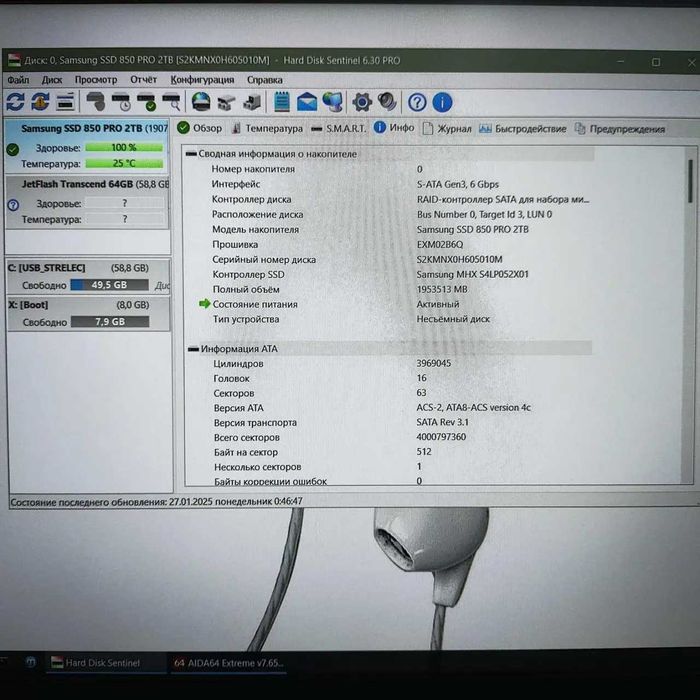Image resolution: width=700 pixels, height=700 pixels.
Task: Click the Samsung temperature bar showing 25 °C
Action: [124, 163]
